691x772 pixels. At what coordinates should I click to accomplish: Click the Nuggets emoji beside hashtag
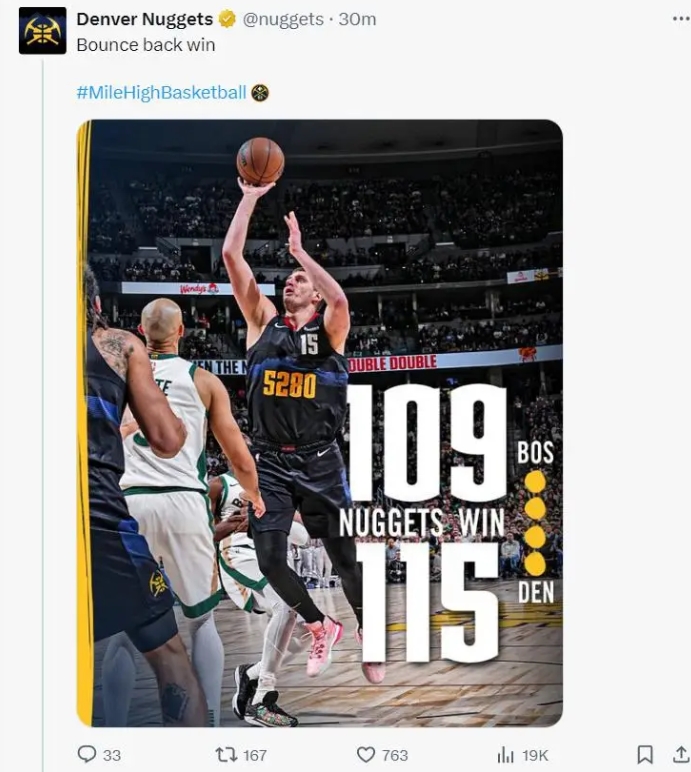(x=260, y=93)
